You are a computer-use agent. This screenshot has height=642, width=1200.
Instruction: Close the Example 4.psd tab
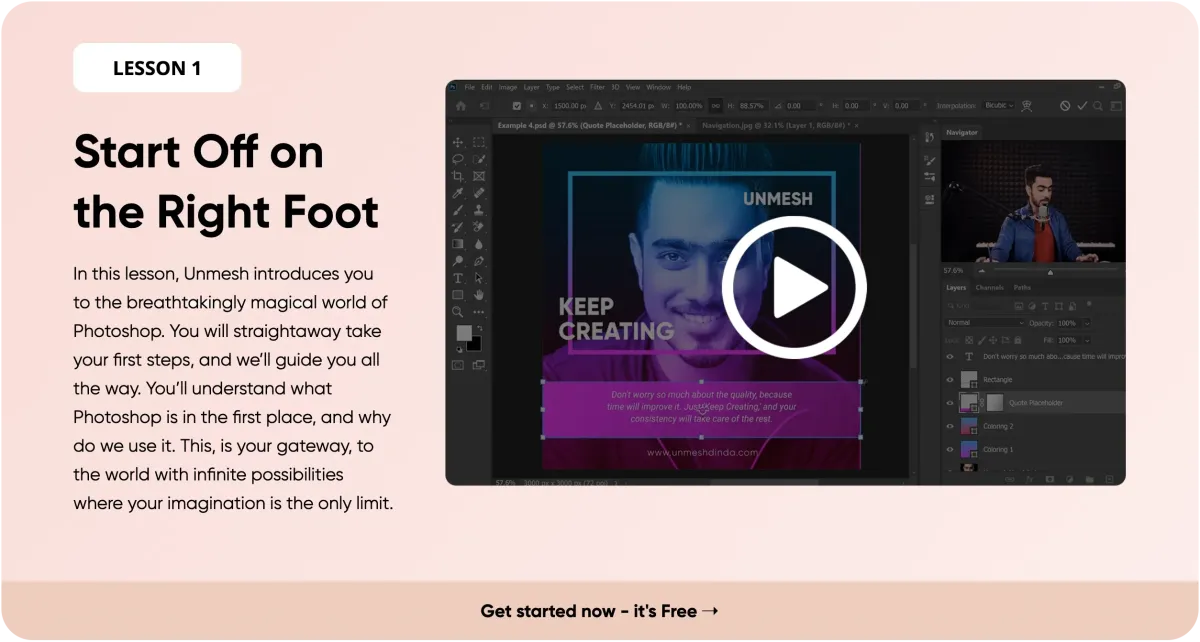click(689, 125)
